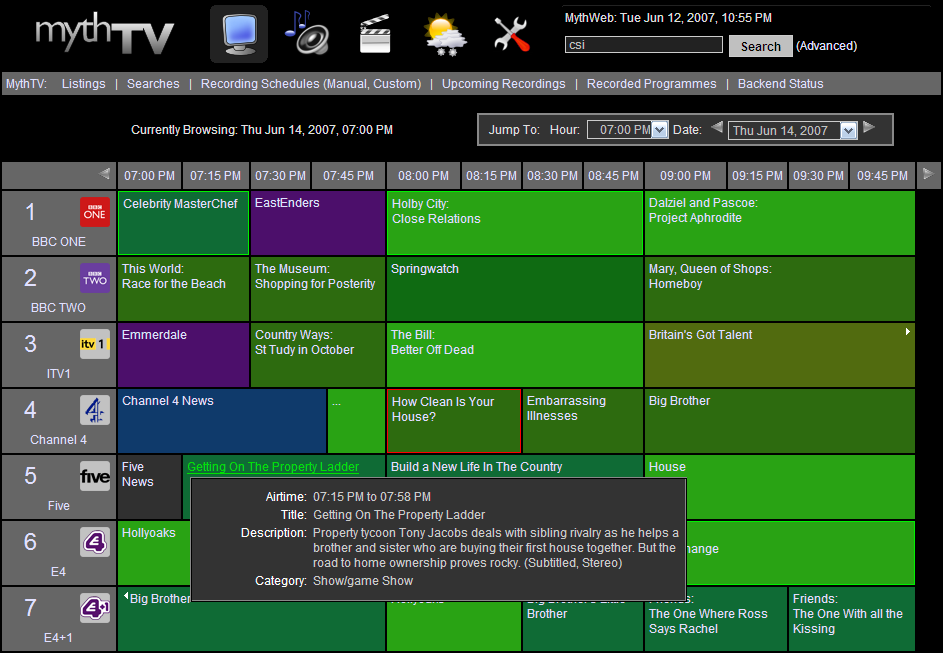Shift the listings grid earlier with left arrow
Screen dimensions: 943x653
click(x=105, y=174)
